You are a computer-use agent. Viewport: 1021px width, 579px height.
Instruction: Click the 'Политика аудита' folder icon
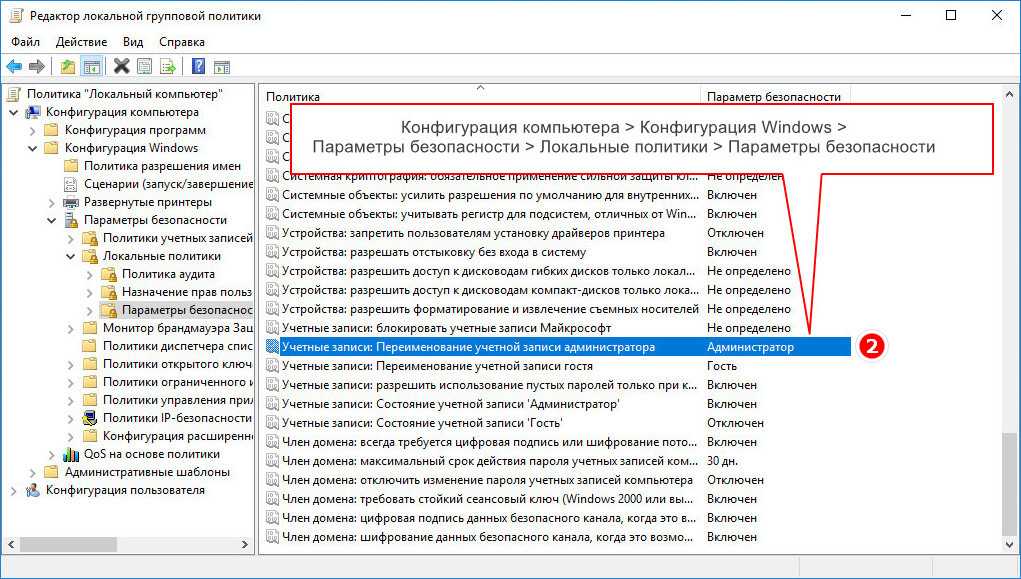109,274
